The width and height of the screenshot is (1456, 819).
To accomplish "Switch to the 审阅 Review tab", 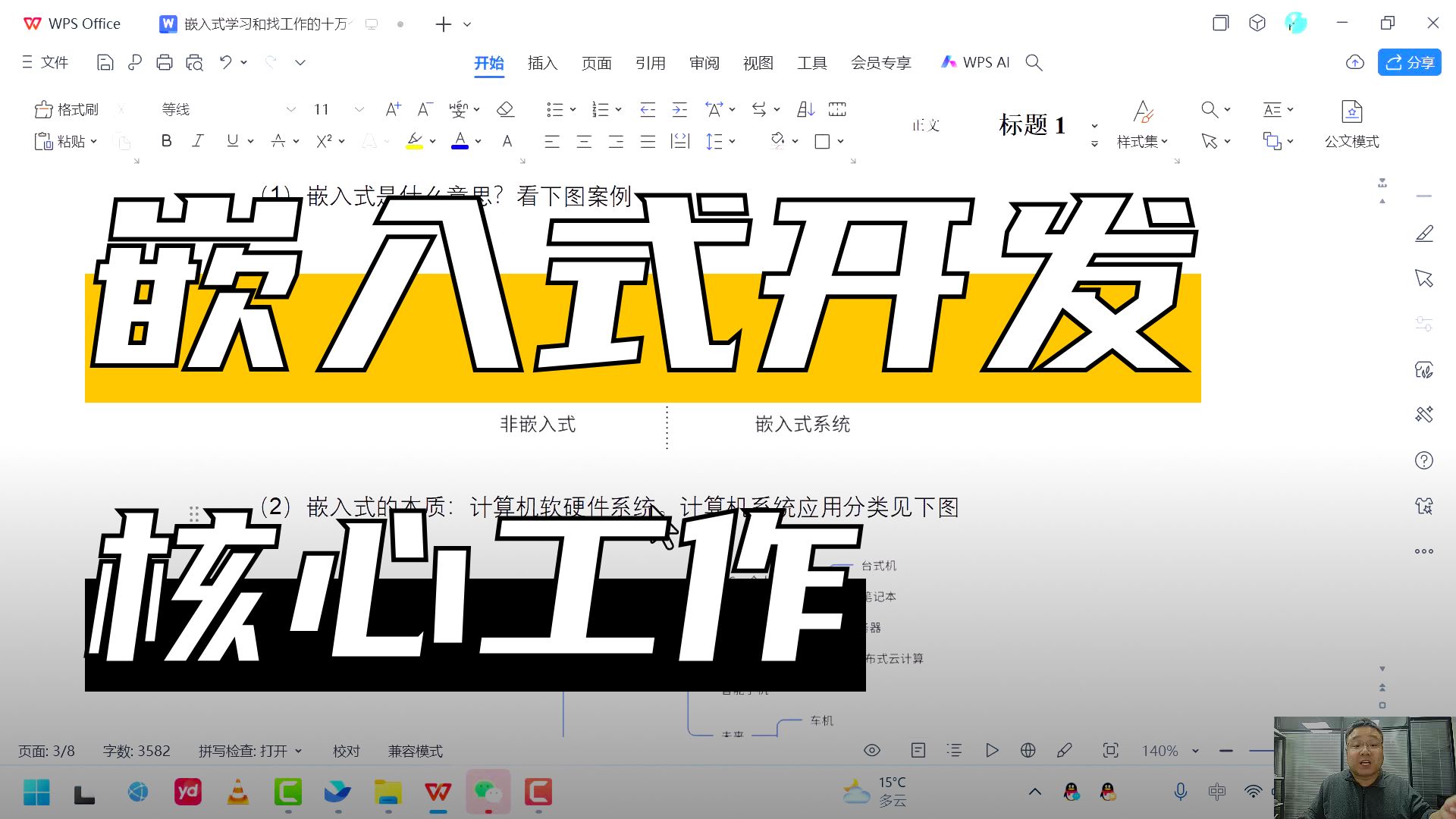I will click(704, 63).
